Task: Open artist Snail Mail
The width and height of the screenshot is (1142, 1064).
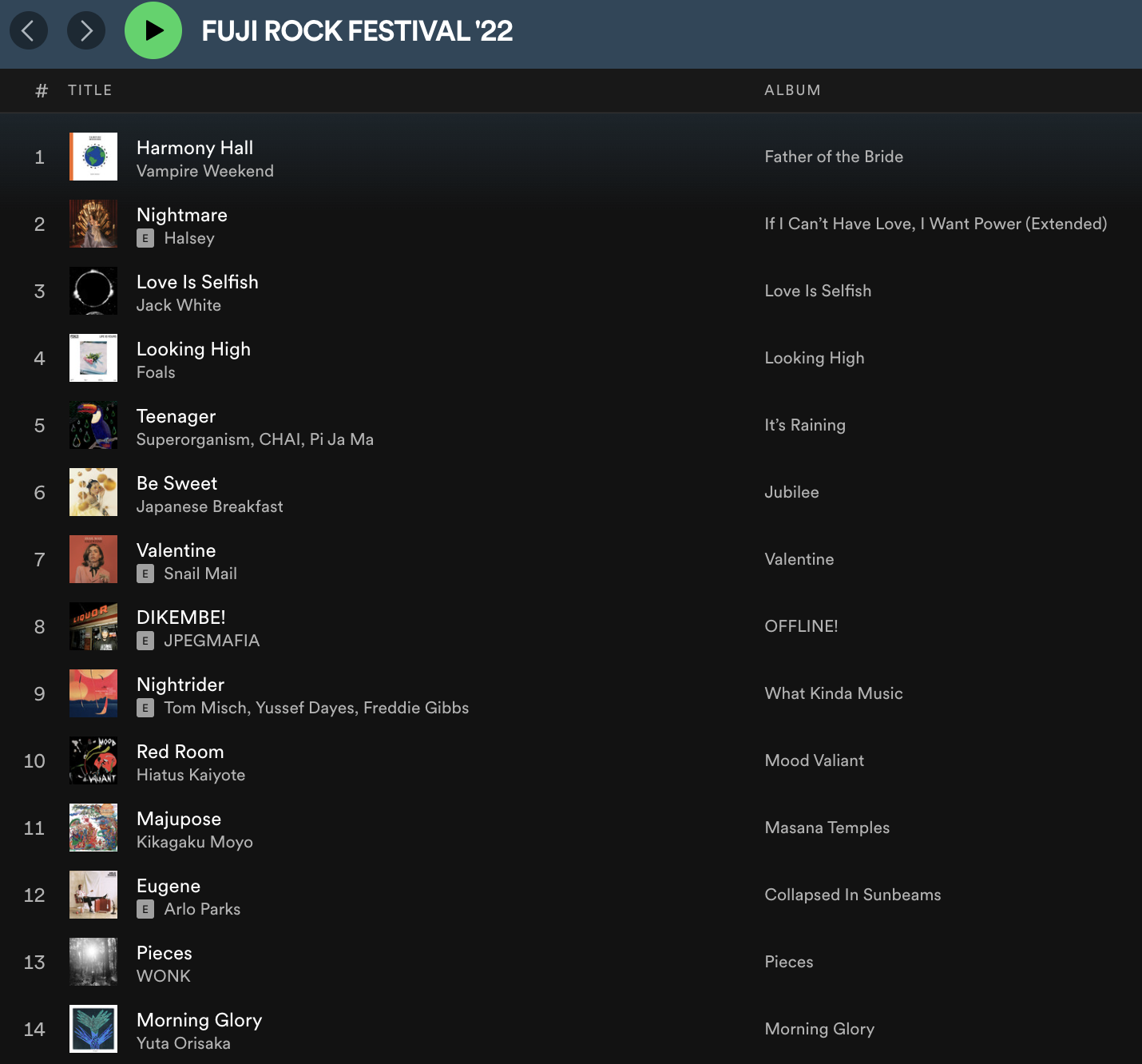Action: (x=200, y=574)
